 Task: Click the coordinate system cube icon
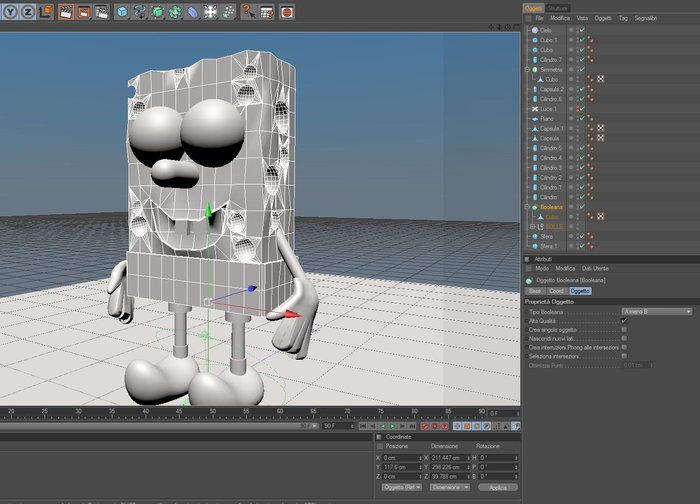tap(46, 12)
